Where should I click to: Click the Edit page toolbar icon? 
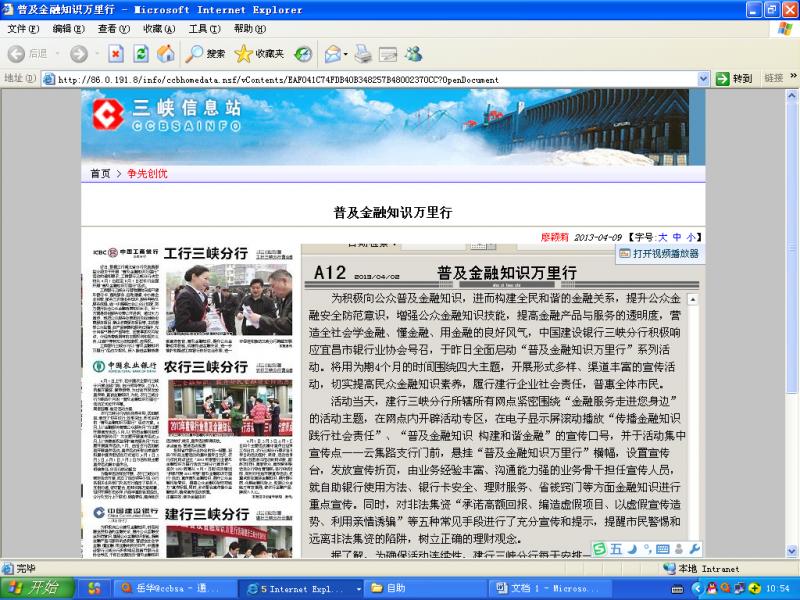click(x=388, y=54)
